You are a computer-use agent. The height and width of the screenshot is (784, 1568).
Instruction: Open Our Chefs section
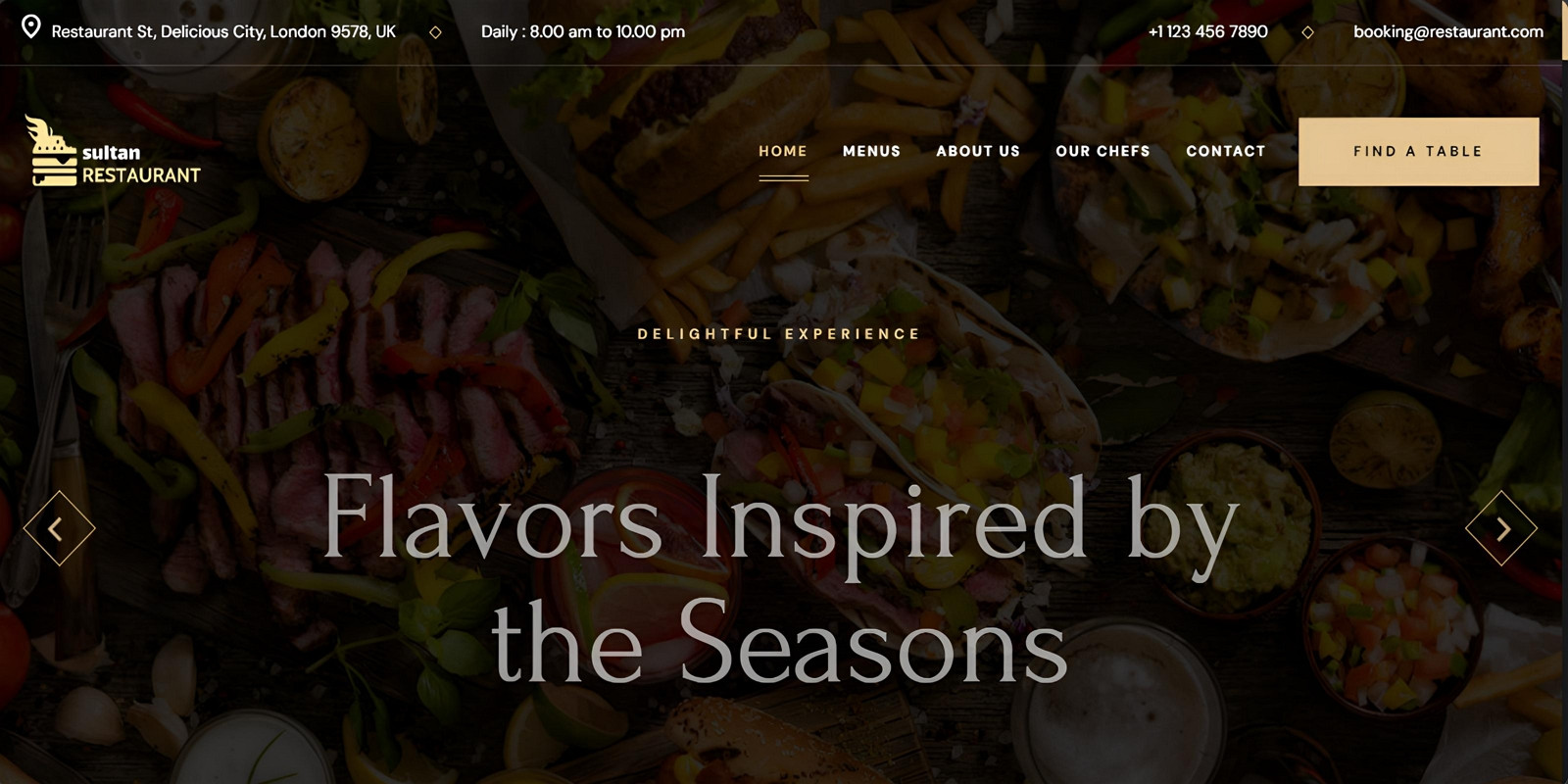[x=1102, y=151]
